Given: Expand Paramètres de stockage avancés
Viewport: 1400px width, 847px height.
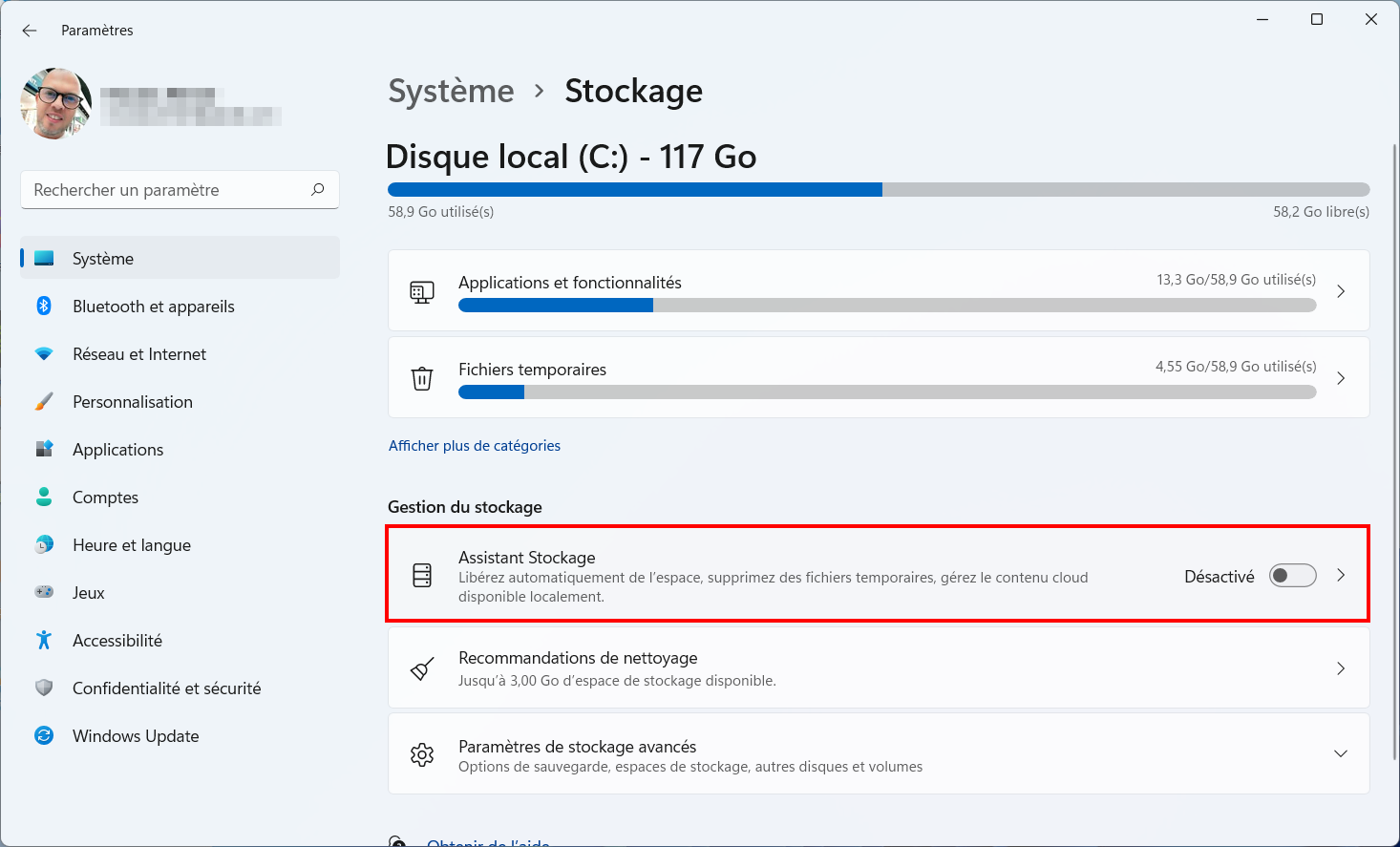Looking at the screenshot, I should pos(1341,753).
